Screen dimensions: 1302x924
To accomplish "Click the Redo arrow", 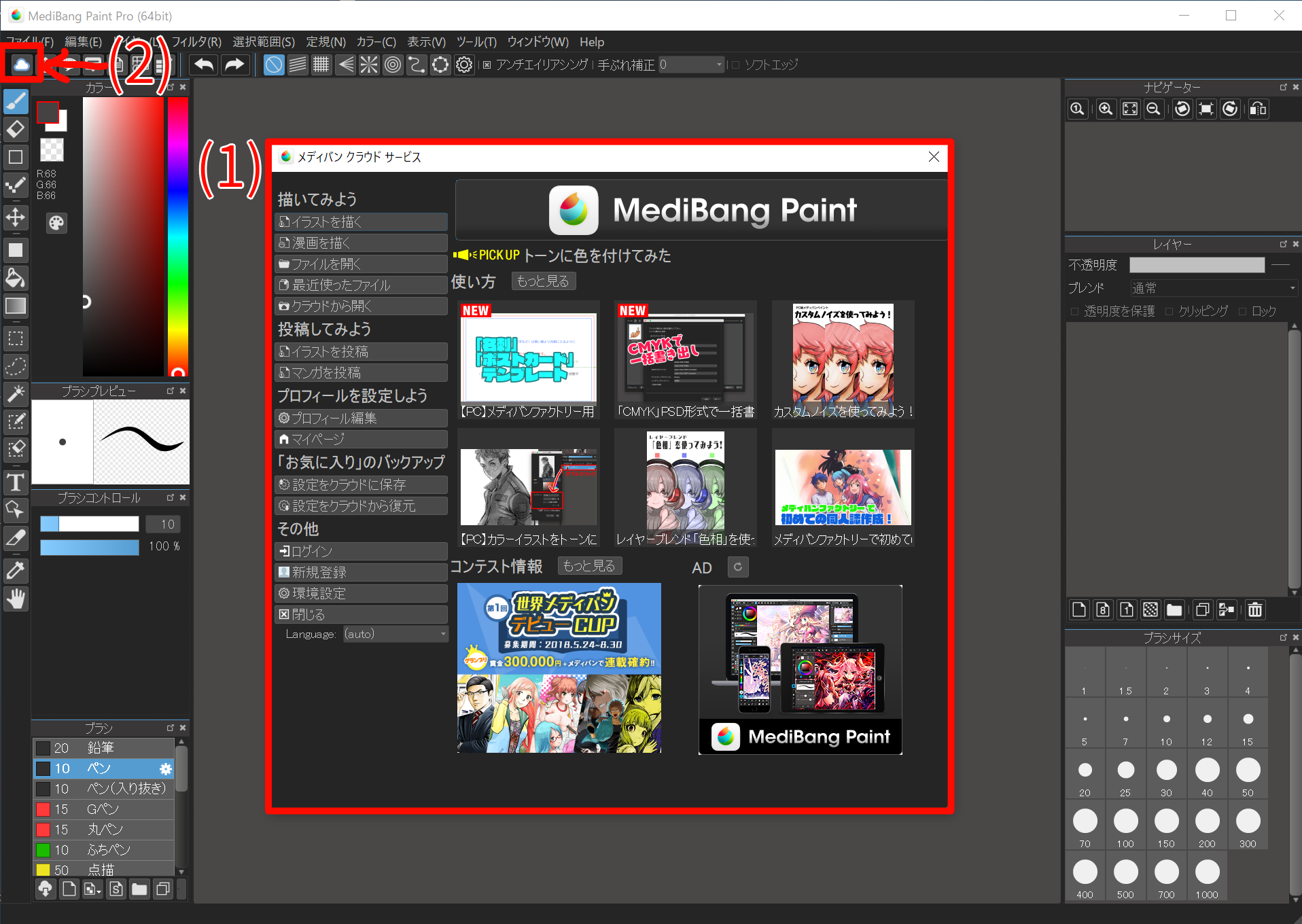I will tap(234, 65).
